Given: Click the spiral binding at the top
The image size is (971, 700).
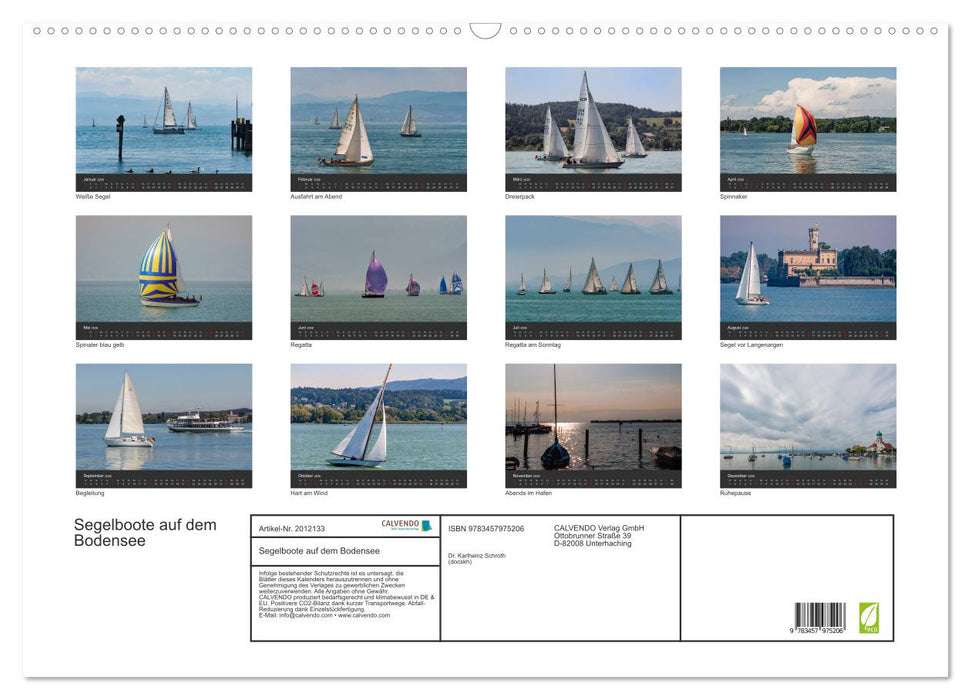Looking at the screenshot, I should pyautogui.click(x=485, y=31).
